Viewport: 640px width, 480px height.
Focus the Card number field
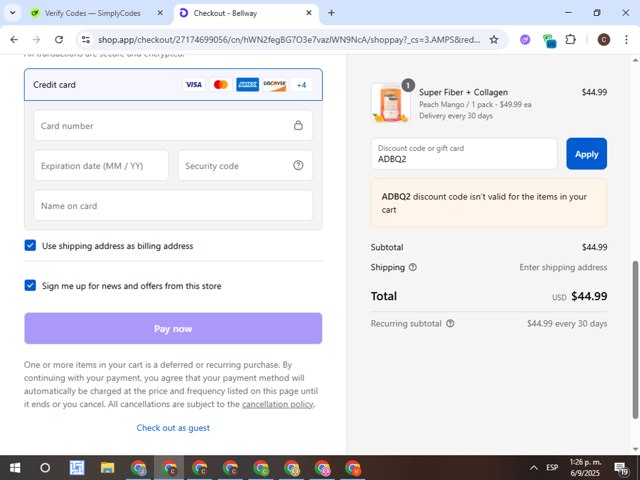tap(173, 125)
